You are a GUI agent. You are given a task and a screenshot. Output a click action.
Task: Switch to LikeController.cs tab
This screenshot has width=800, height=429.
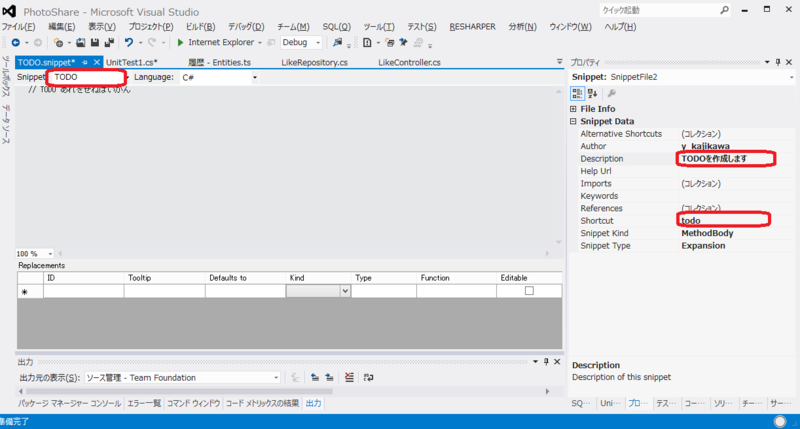(x=409, y=62)
